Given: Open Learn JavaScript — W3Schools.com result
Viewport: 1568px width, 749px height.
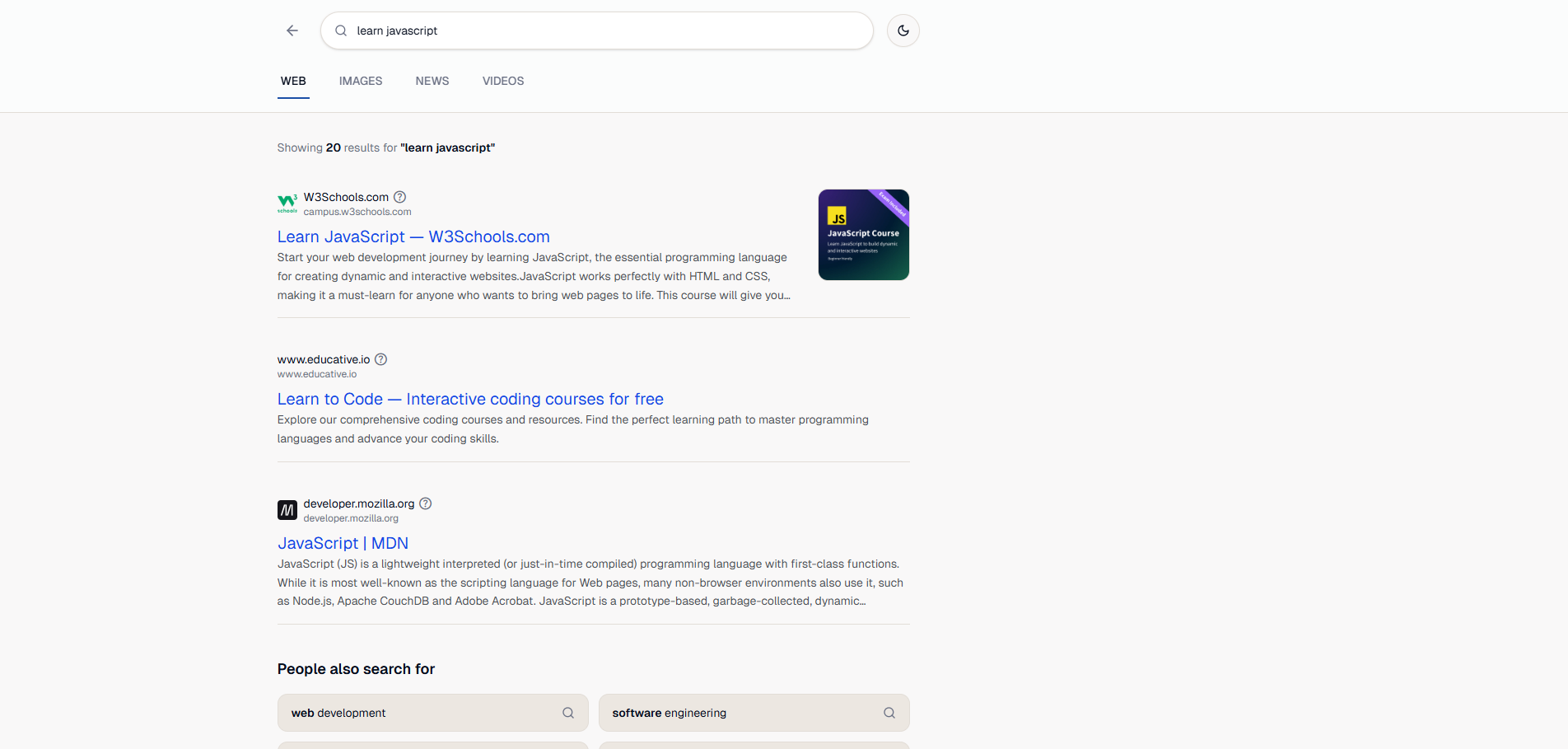Looking at the screenshot, I should 413,236.
